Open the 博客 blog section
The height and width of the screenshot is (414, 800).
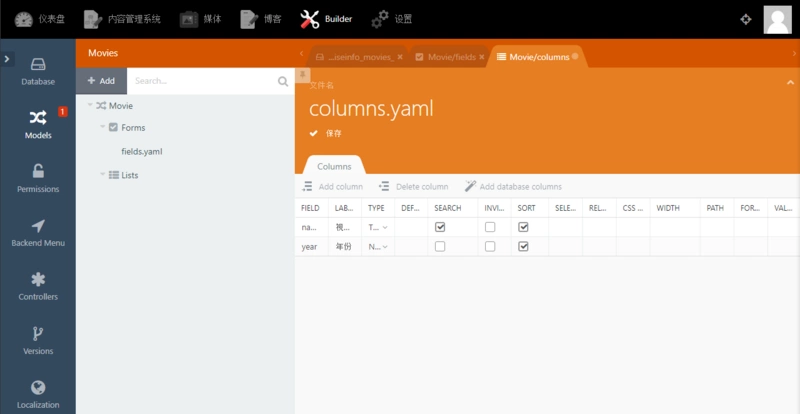point(261,19)
